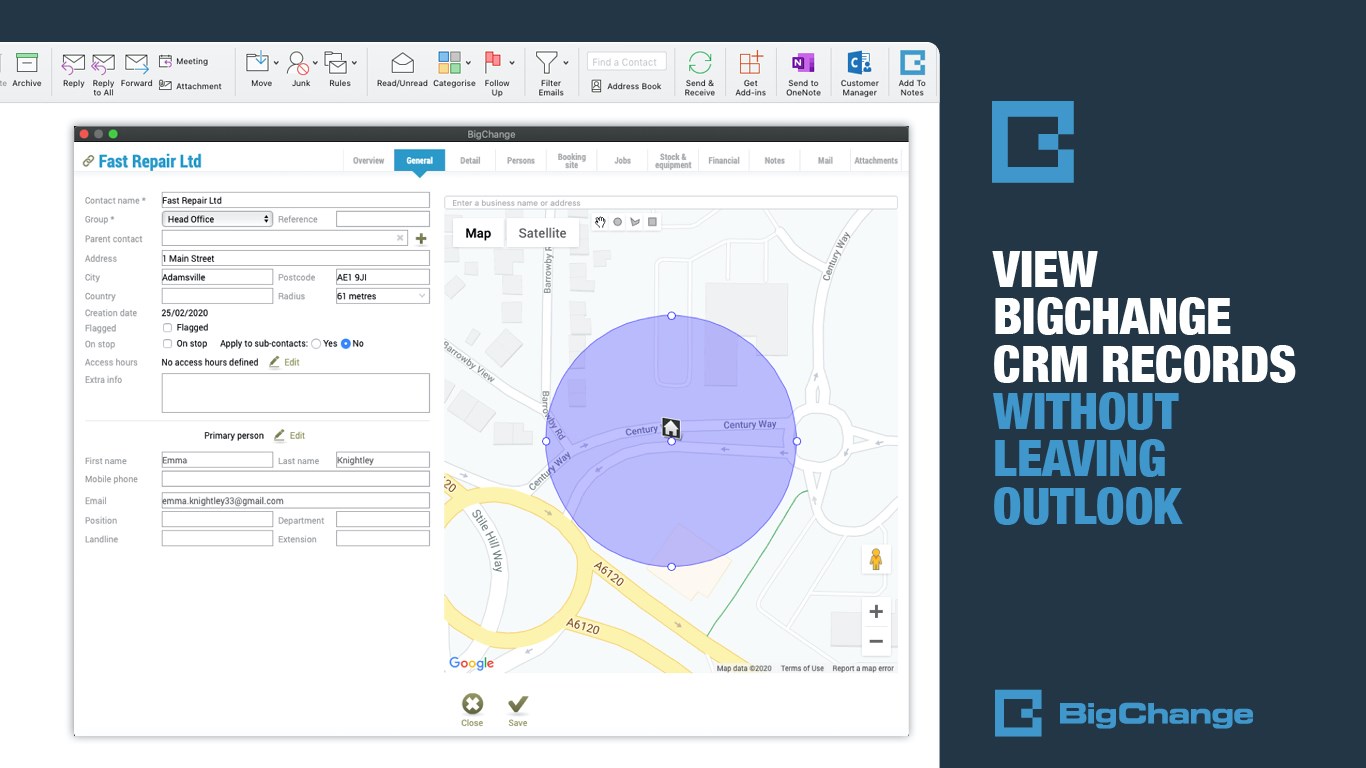The width and height of the screenshot is (1366, 768).
Task: Expand the Junk dropdown arrow
Action: tap(315, 62)
